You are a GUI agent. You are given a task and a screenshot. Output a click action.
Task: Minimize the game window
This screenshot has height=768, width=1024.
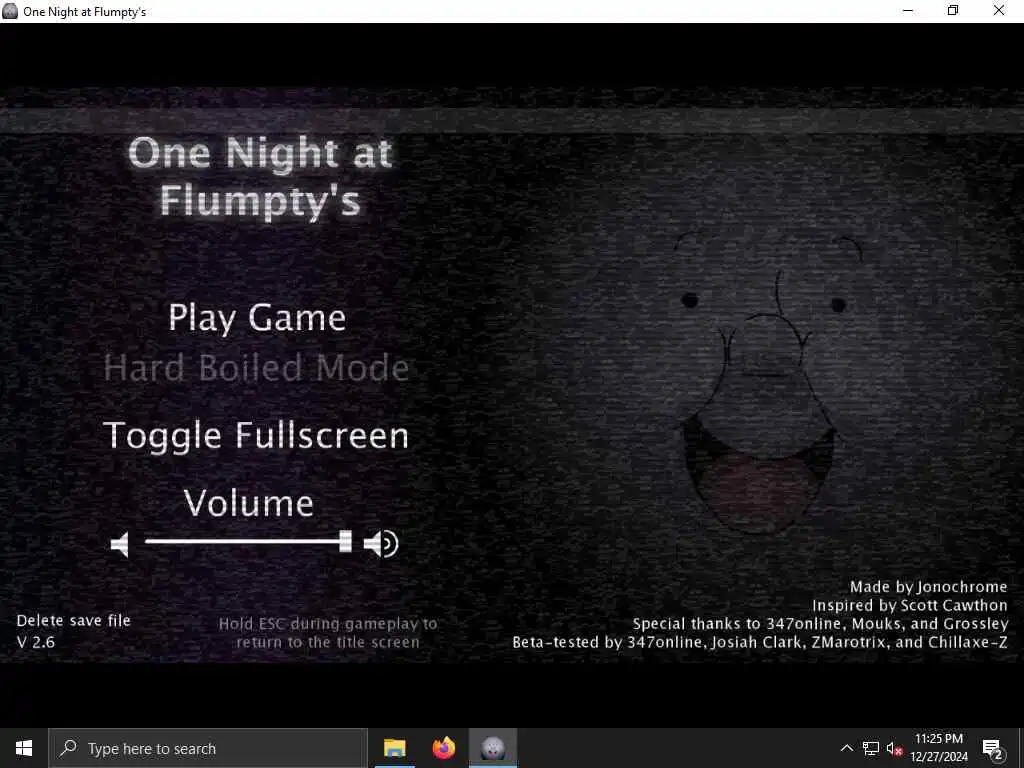point(908,11)
